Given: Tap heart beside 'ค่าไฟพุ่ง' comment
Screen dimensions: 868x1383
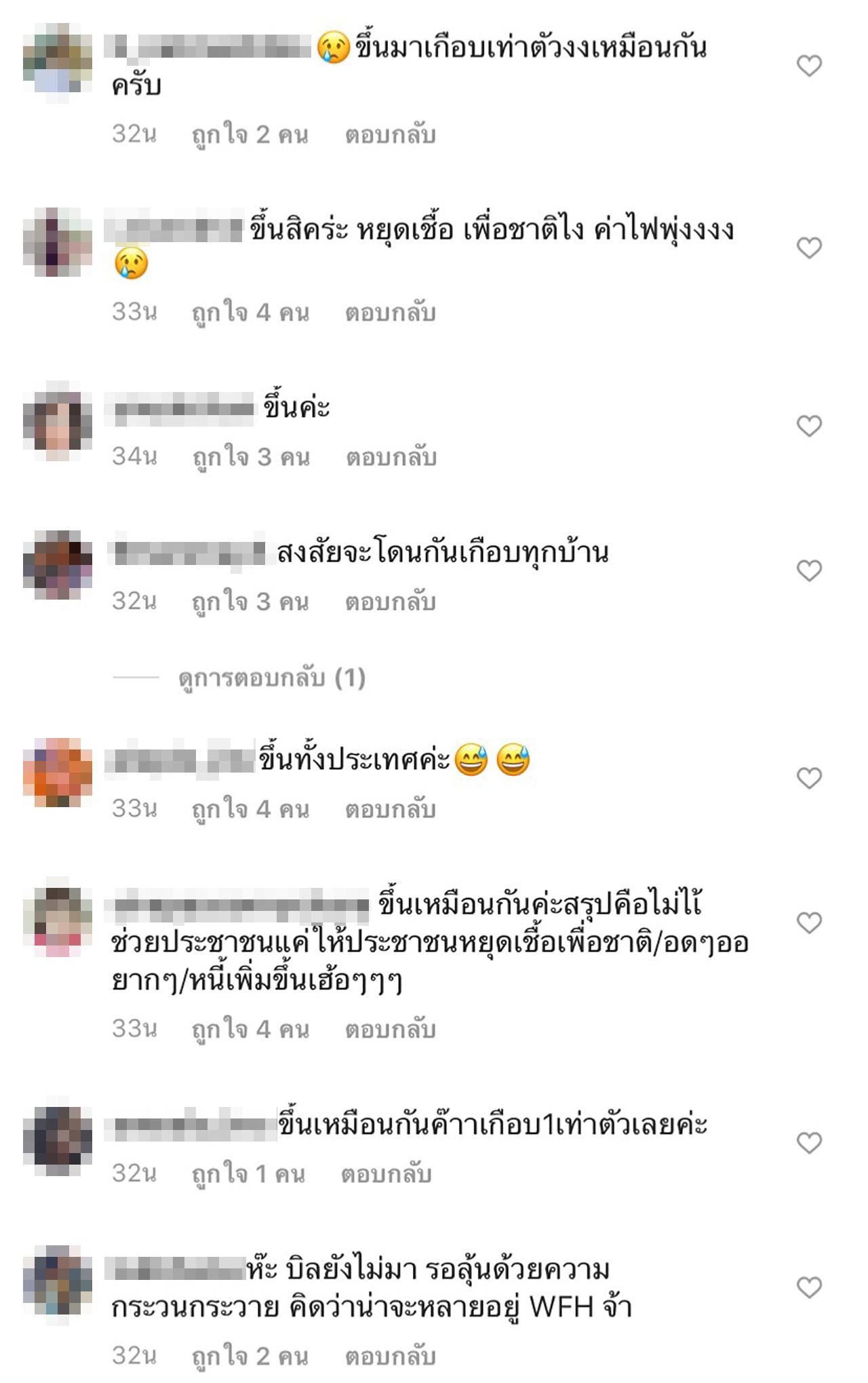Looking at the screenshot, I should coord(808,248).
